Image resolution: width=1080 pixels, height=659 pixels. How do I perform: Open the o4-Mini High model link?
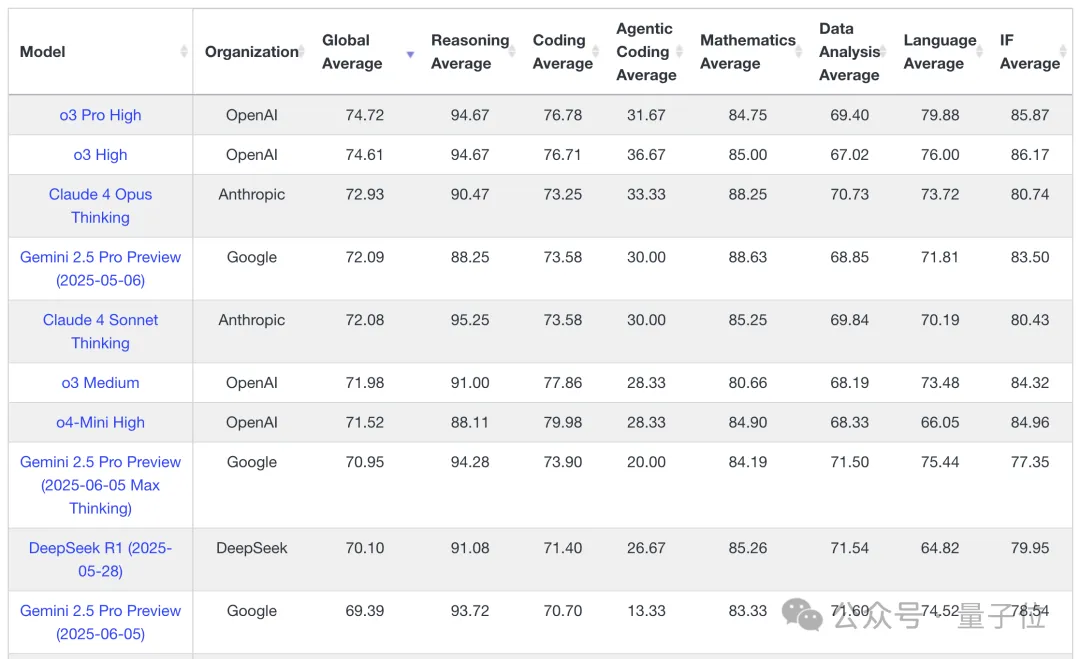[100, 423]
